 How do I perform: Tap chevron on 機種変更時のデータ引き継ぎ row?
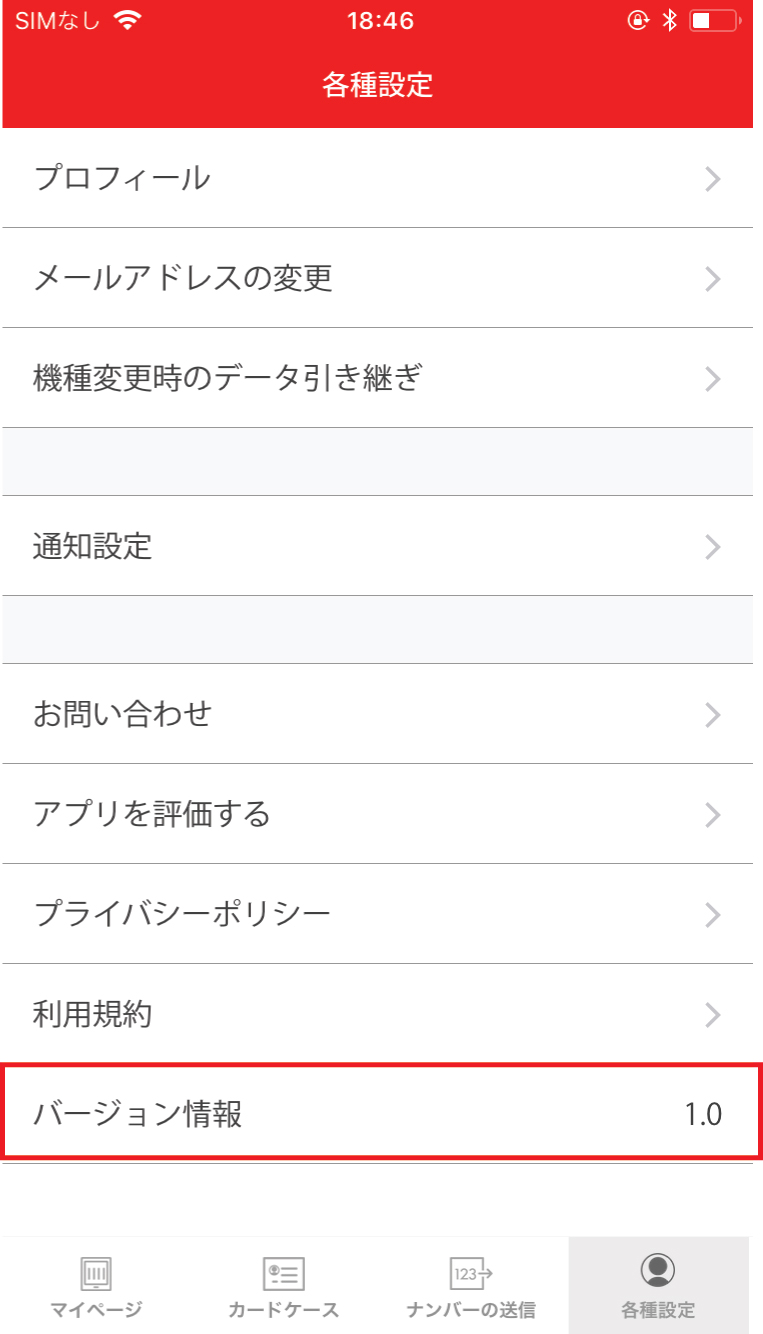[x=712, y=379]
